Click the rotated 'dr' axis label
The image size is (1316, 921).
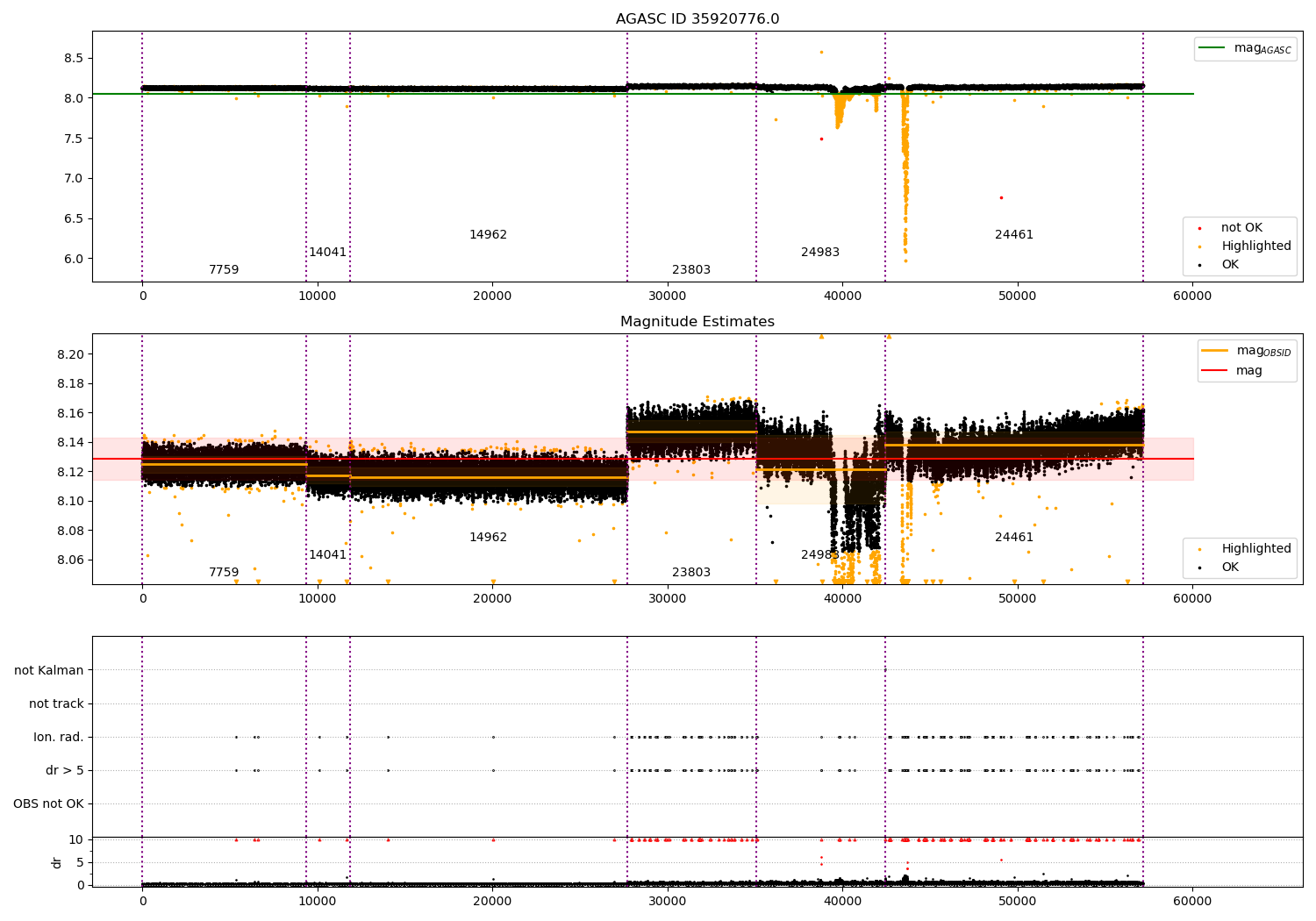[x=57, y=862]
